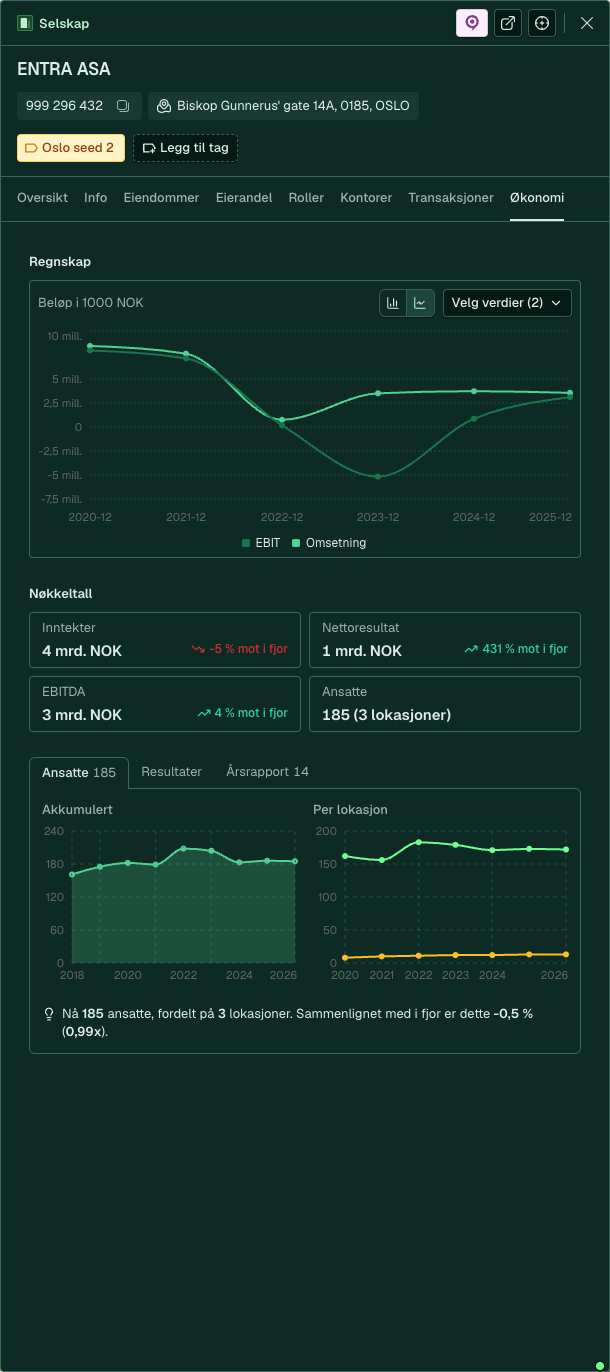This screenshot has height=1372, width=610.
Task: Open address Biskop Gunnerus' gate 14A
Action: (283, 106)
